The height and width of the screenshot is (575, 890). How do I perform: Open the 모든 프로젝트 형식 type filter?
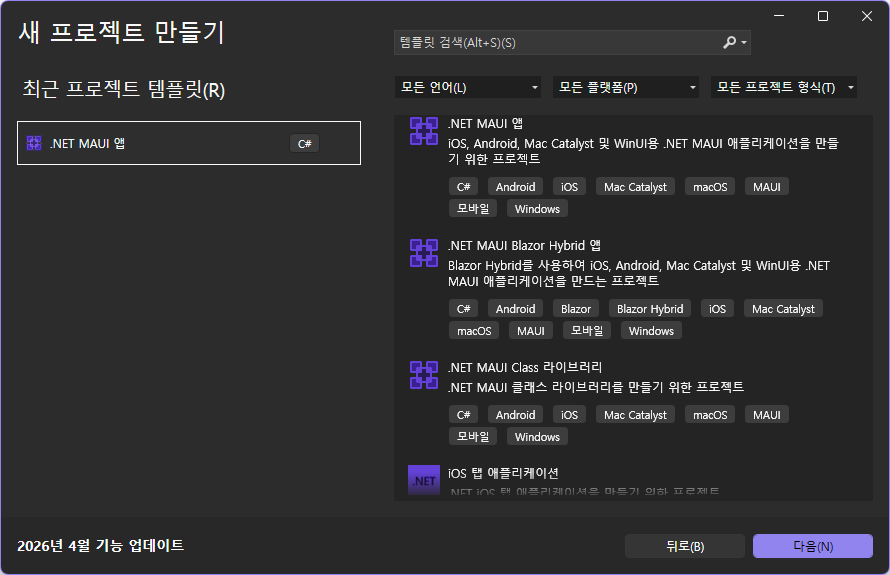(x=784, y=87)
